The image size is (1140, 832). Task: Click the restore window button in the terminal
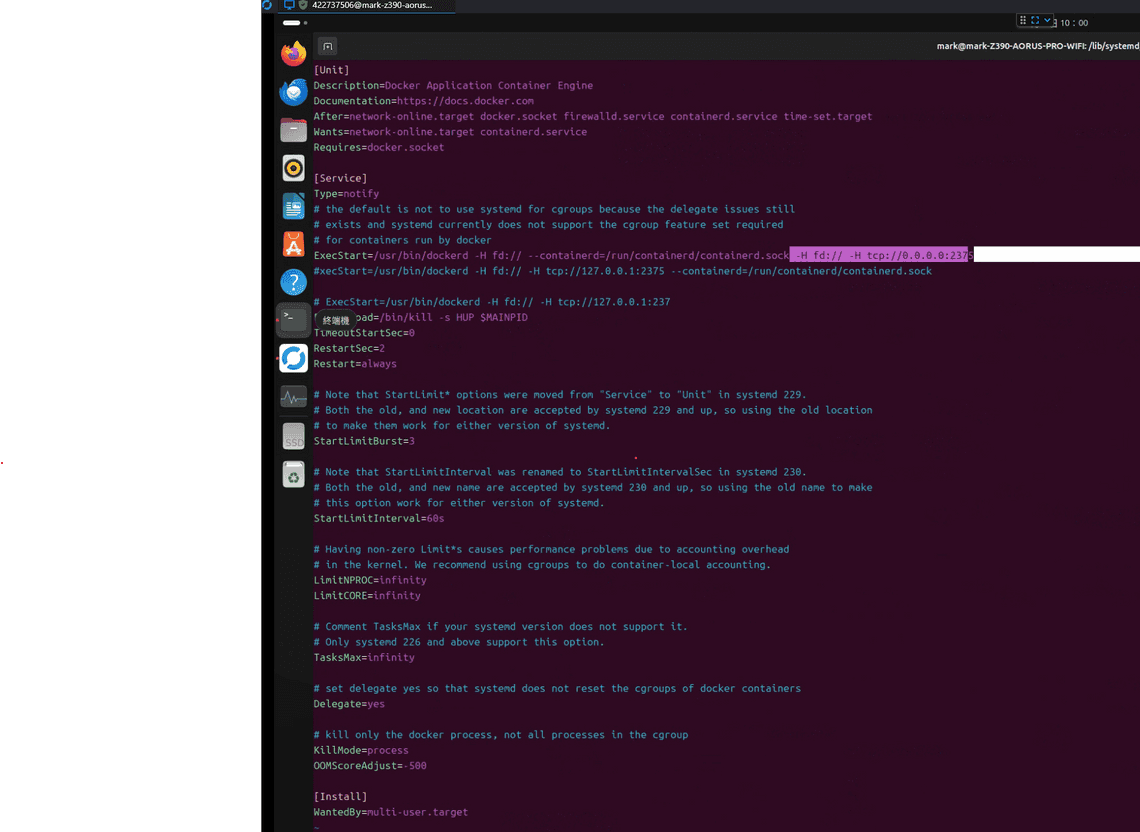(327, 45)
